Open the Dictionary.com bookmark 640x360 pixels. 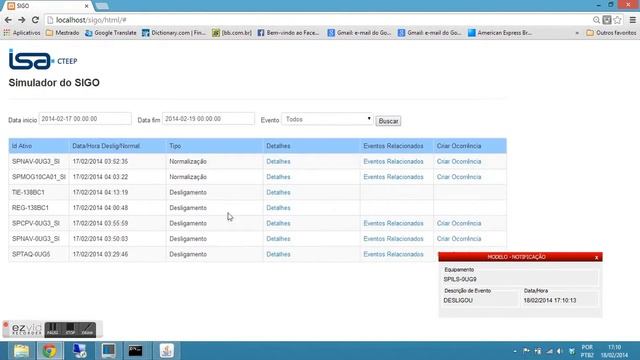pyautogui.click(x=174, y=33)
